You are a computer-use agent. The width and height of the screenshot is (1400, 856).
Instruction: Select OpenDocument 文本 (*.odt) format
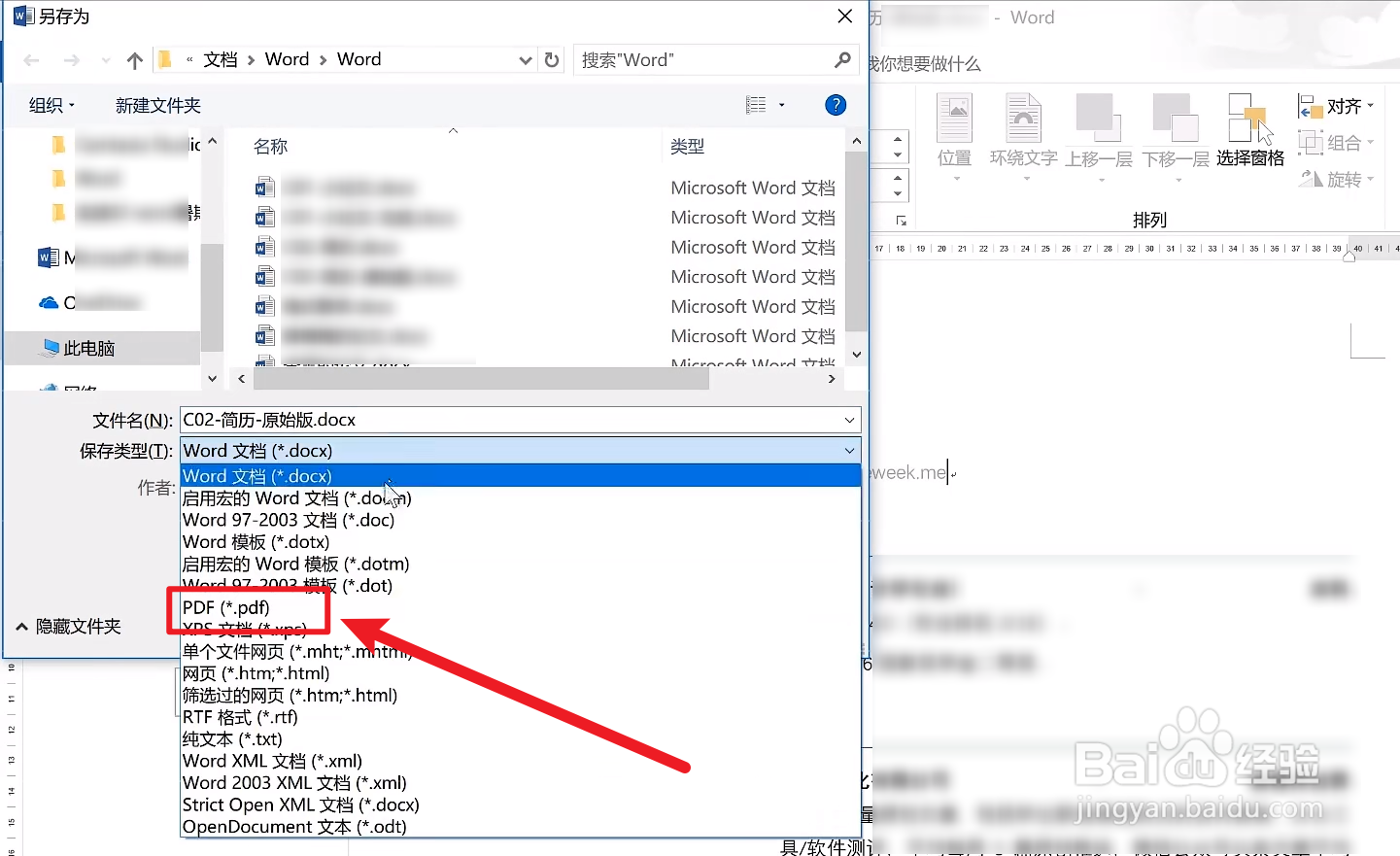(294, 827)
